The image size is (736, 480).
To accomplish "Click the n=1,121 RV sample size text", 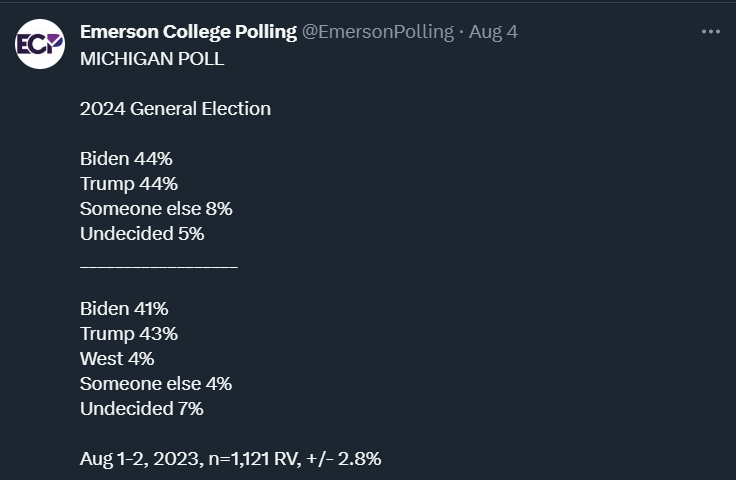I will [x=254, y=459].
